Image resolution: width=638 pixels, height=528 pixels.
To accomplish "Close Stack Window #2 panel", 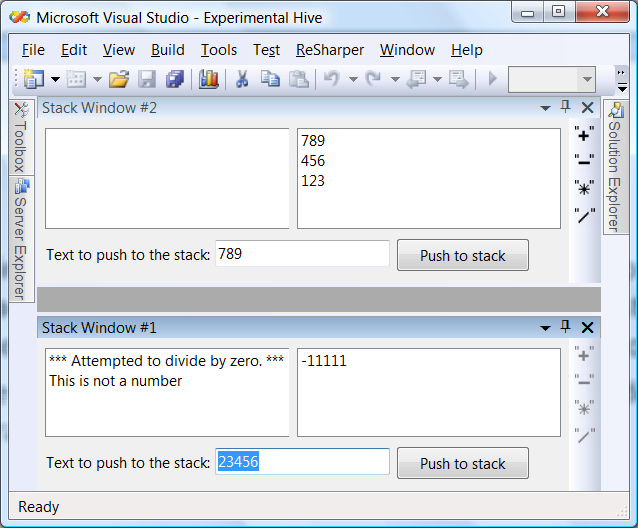I will (587, 108).
